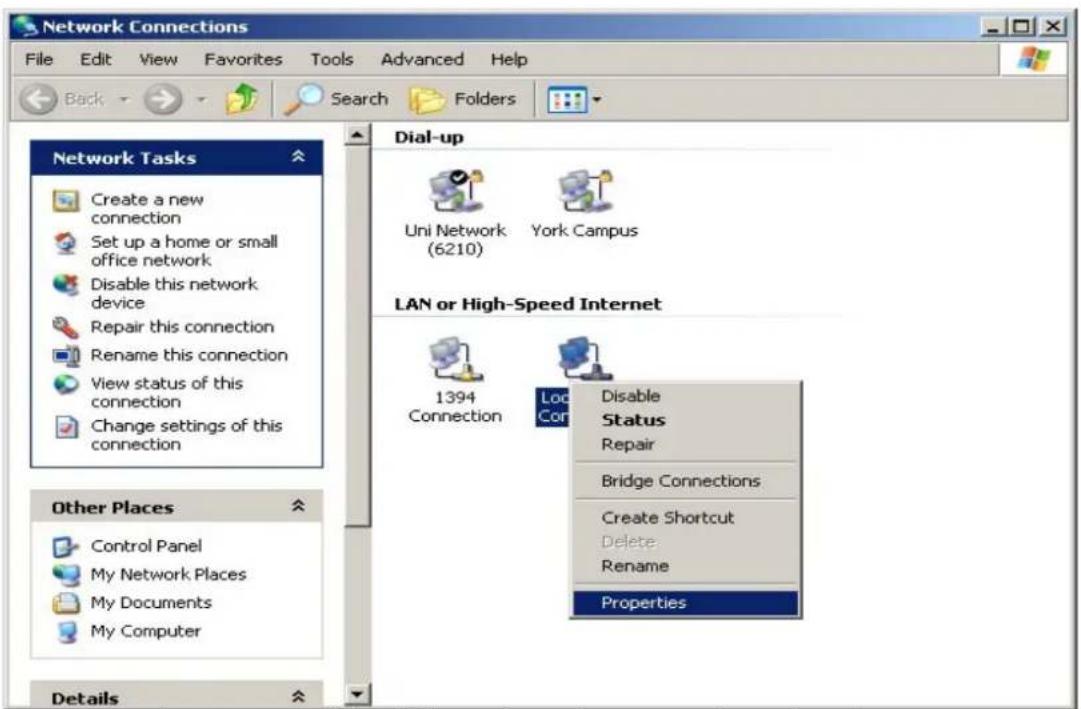This screenshot has height=709, width=1081.
Task: Open the Edit menu
Action: point(95,59)
